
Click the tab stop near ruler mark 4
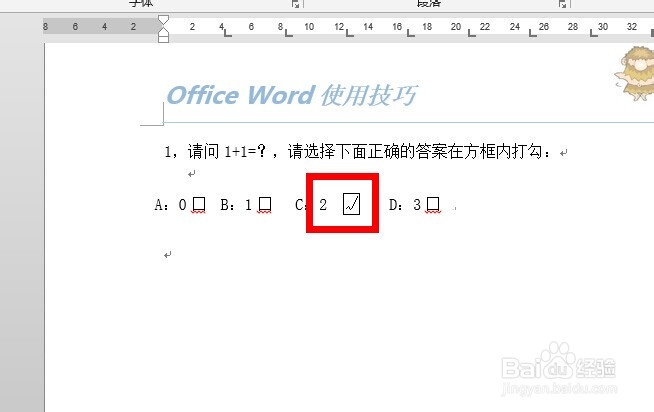pyautogui.click(x=227, y=33)
